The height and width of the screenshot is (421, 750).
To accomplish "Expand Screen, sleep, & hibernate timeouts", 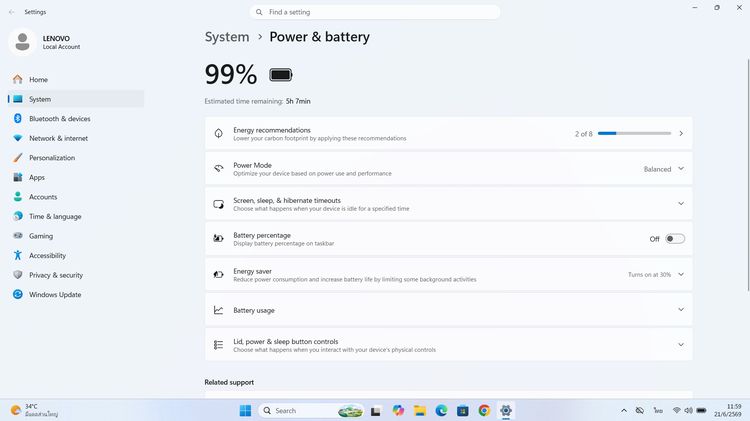I will click(x=448, y=204).
